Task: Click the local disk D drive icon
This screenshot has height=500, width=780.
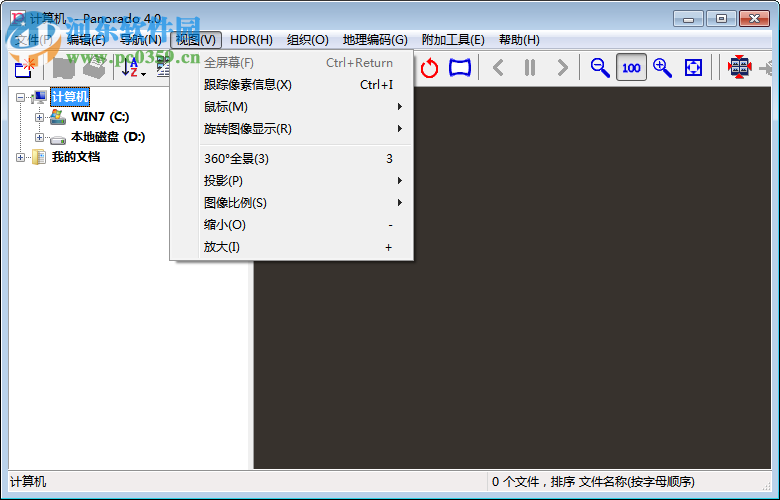Action: pos(58,139)
